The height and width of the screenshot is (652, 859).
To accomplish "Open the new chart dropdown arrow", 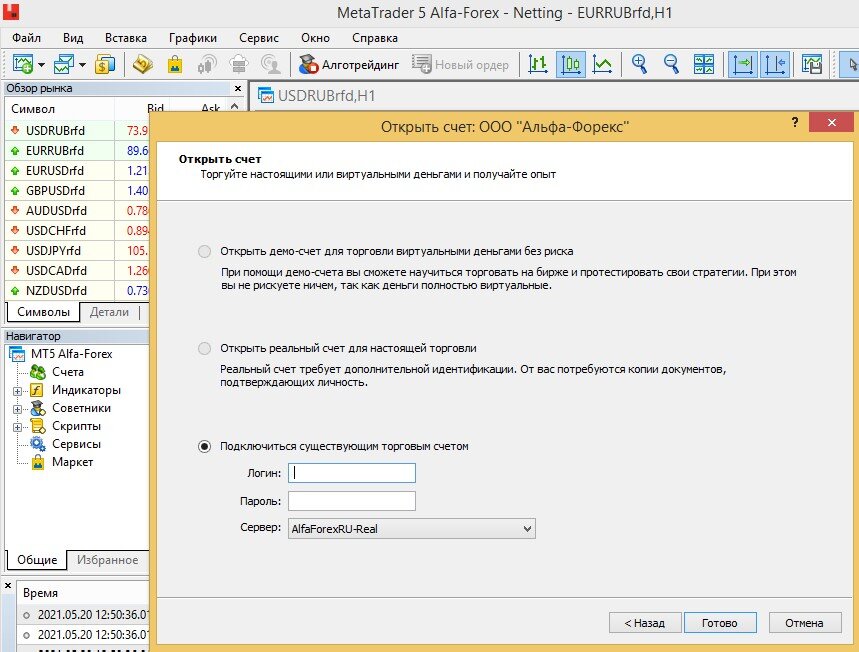I will click(x=42, y=65).
